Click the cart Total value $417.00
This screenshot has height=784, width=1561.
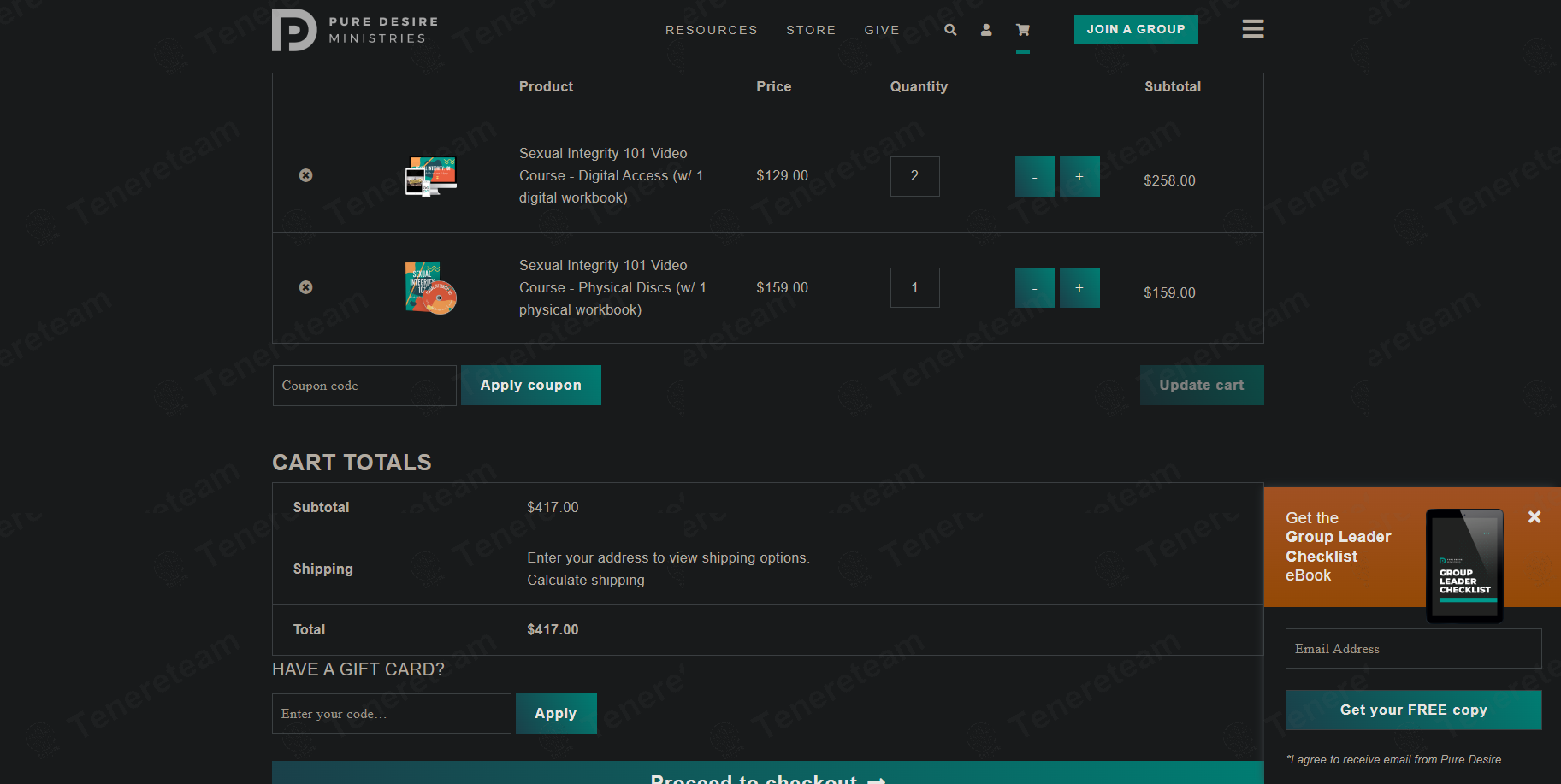pos(553,629)
